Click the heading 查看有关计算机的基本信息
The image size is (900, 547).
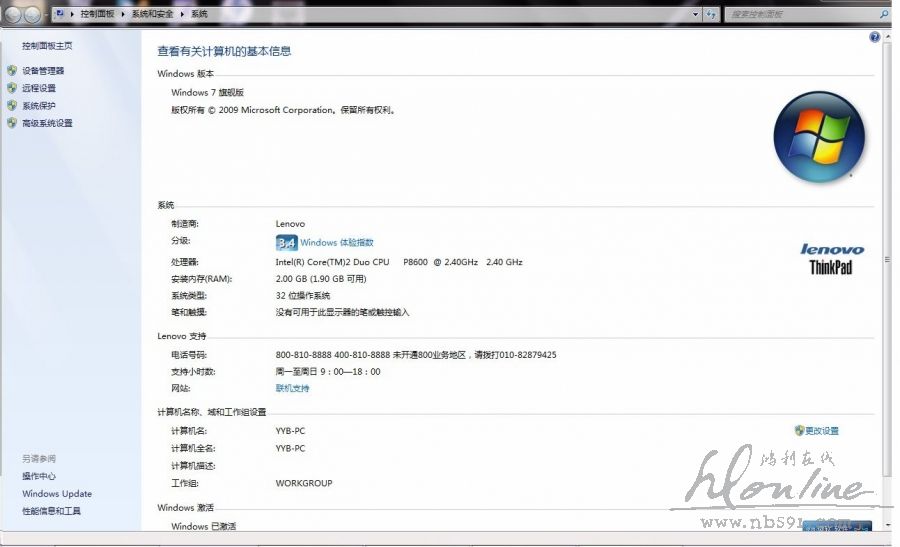pos(224,51)
